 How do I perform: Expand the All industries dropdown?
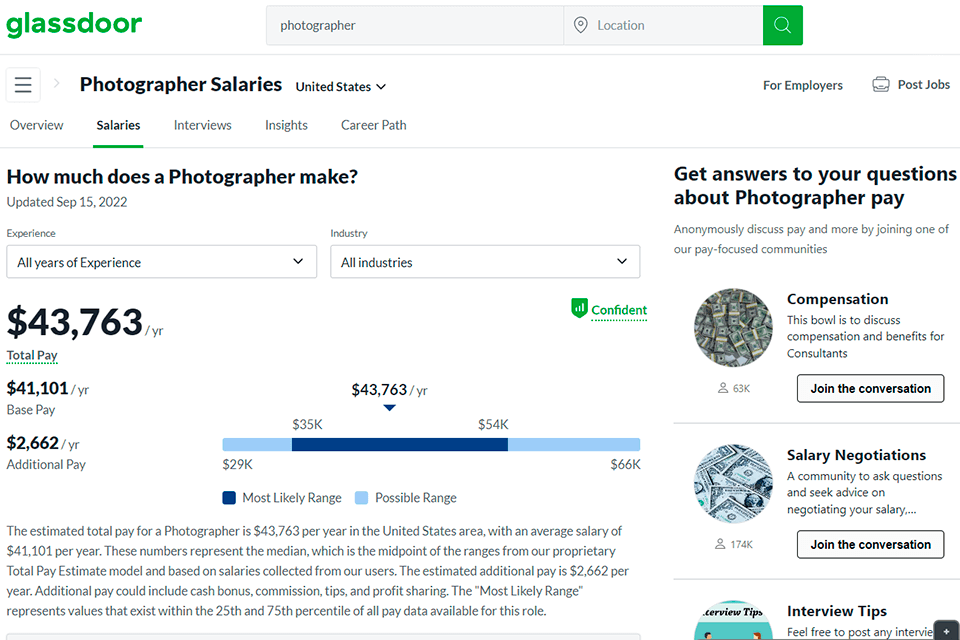pos(484,261)
